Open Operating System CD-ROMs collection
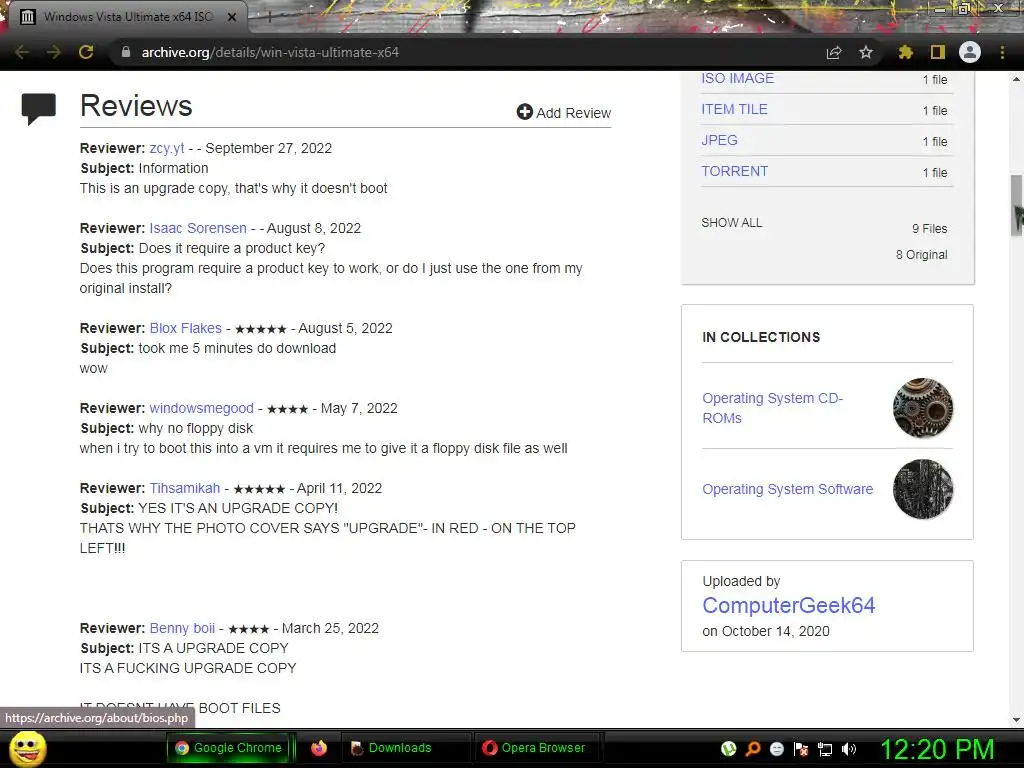The height and width of the screenshot is (768, 1024). point(773,408)
